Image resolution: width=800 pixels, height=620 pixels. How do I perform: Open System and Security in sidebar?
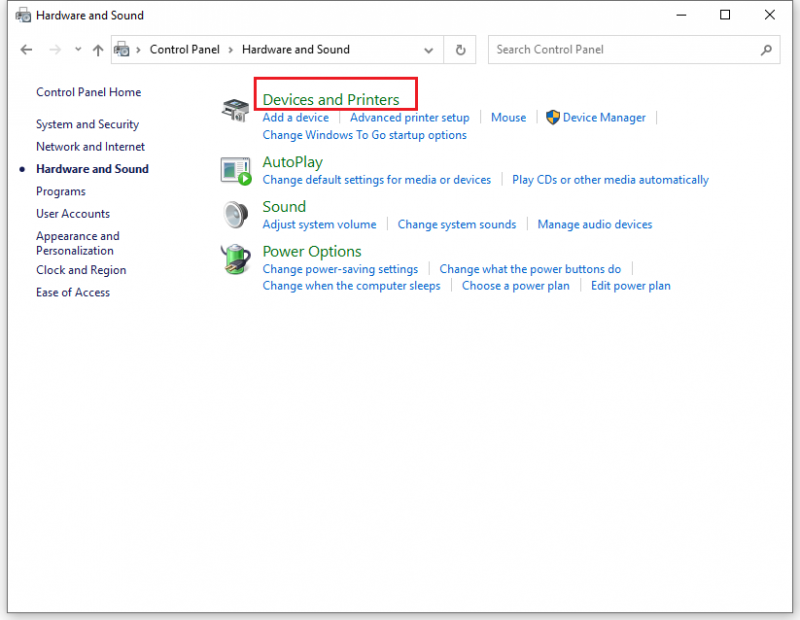tap(87, 124)
